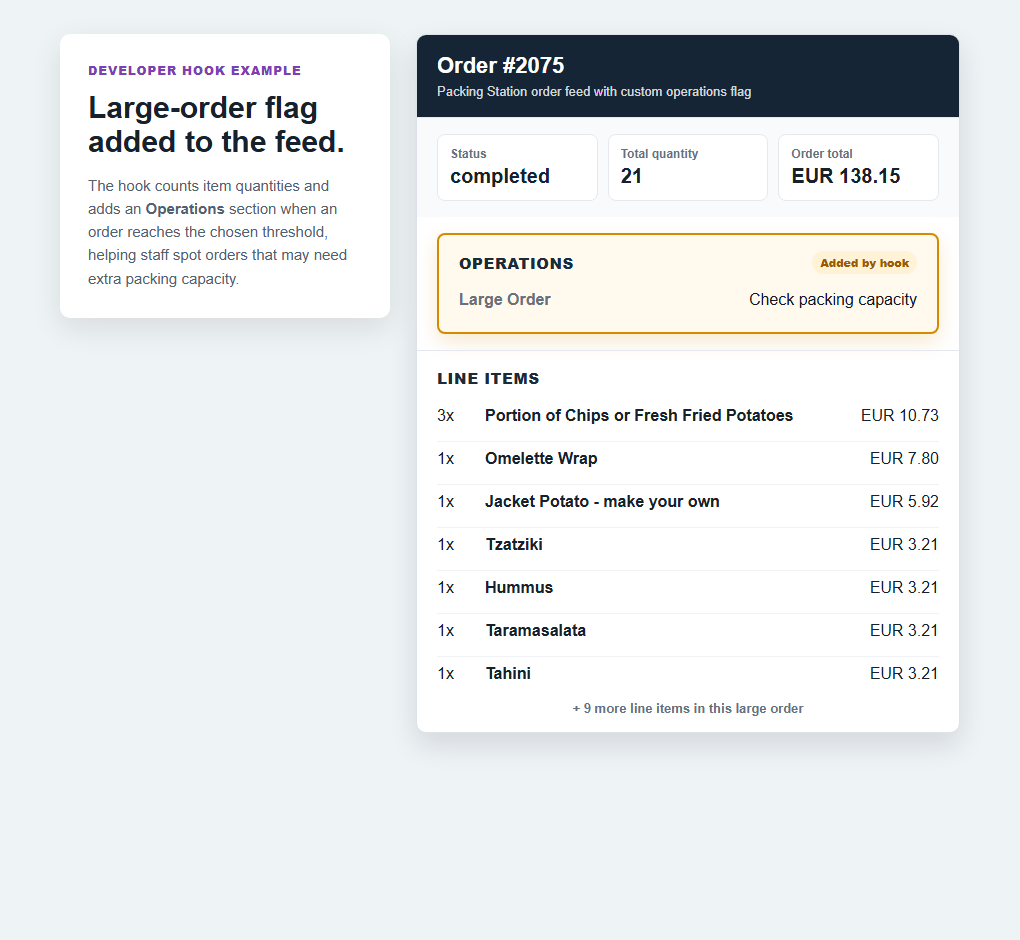Select the Status completed card
The image size is (1020, 940).
pos(517,167)
